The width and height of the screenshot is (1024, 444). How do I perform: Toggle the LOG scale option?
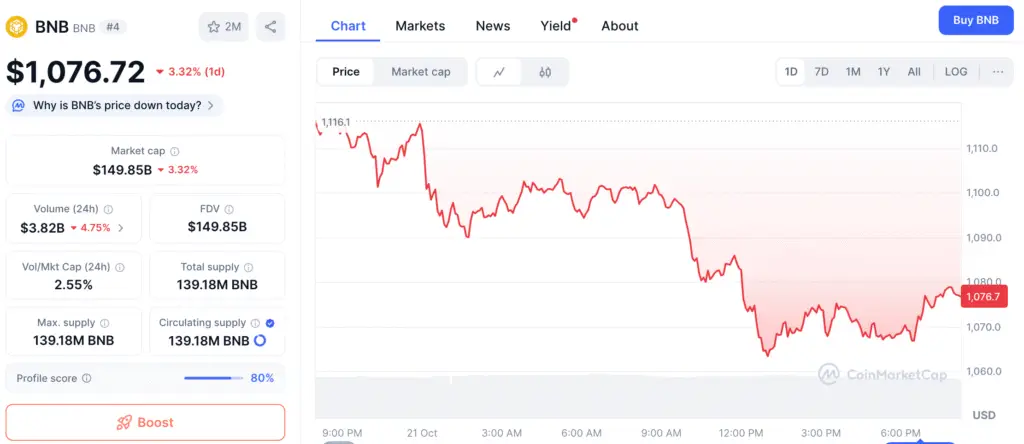pyautogui.click(x=956, y=72)
